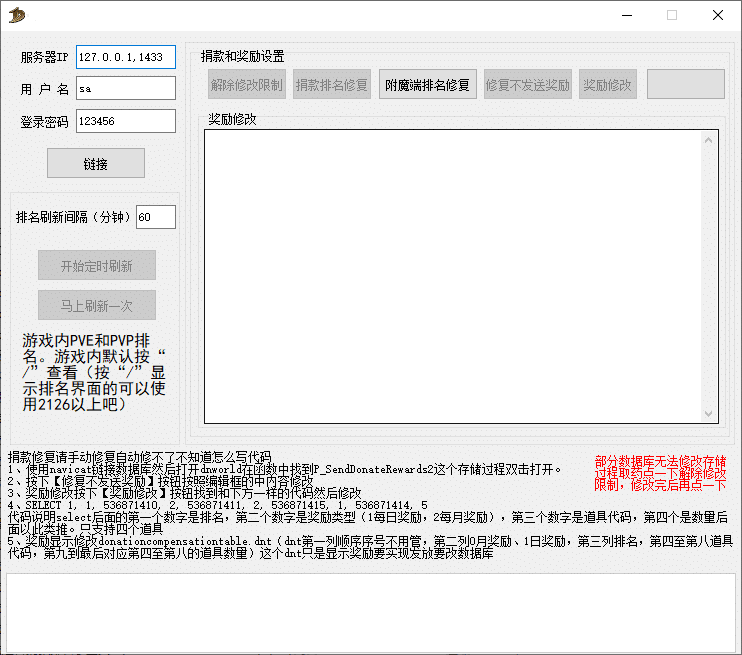Click the 附魔端排名修复 button
Viewport: 742px width, 655px height.
click(427, 85)
